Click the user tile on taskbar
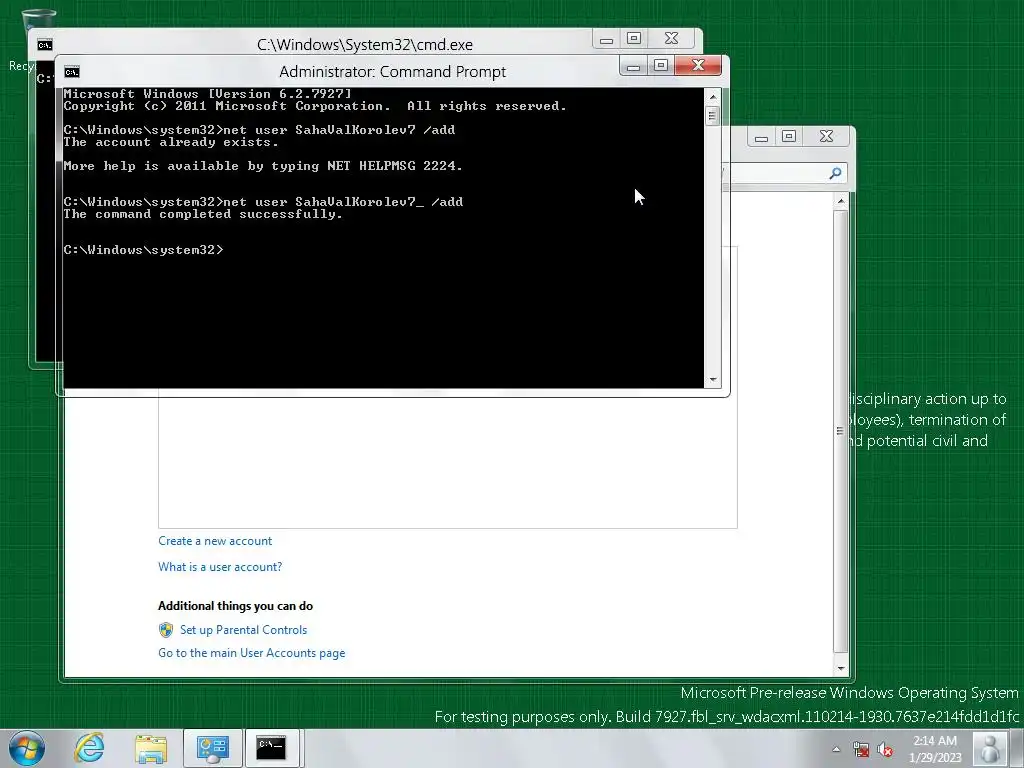This screenshot has width=1024, height=768. pos(990,748)
